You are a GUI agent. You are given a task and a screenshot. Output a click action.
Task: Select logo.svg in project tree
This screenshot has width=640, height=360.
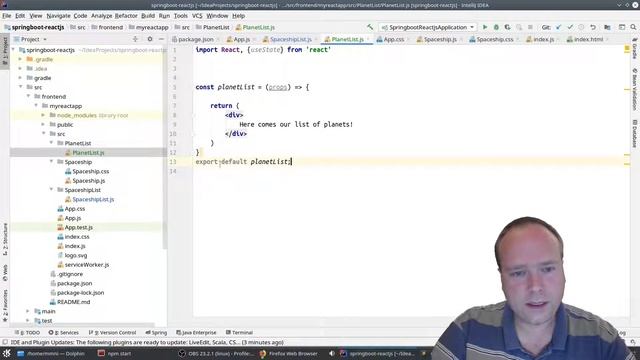point(76,255)
